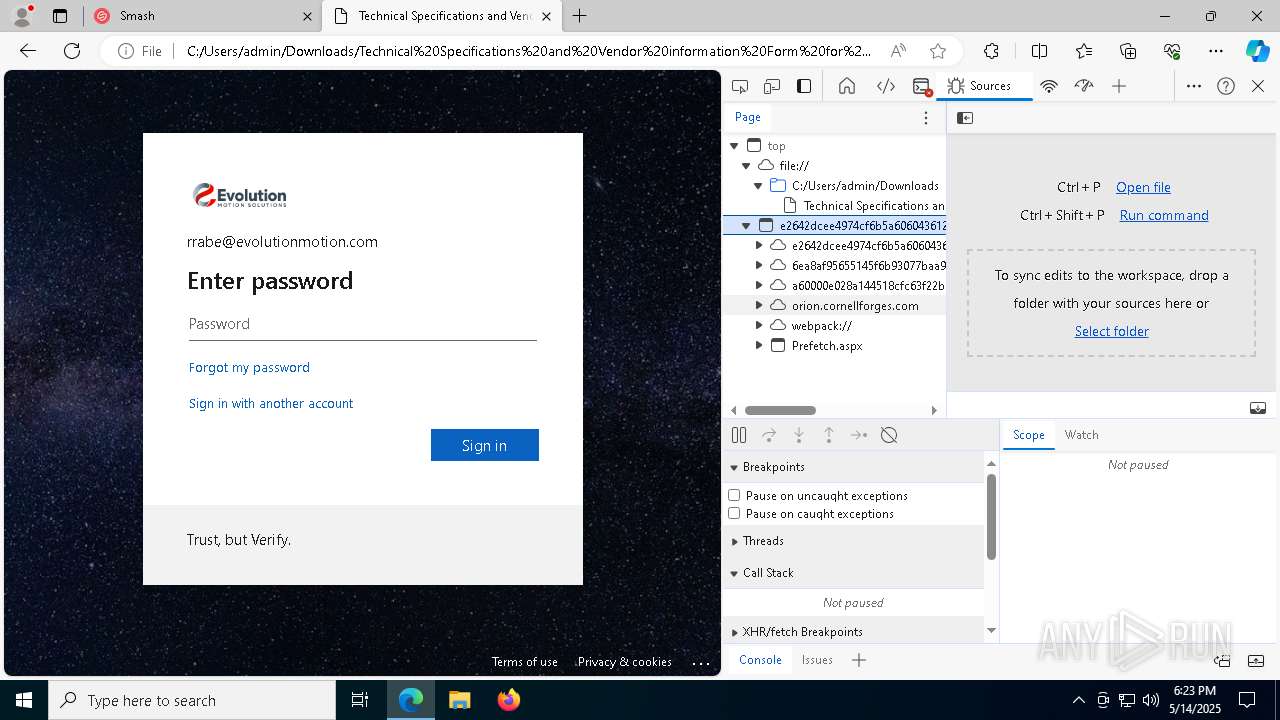Click Step into next function call
This screenshot has height=720, width=1280.
point(799,435)
